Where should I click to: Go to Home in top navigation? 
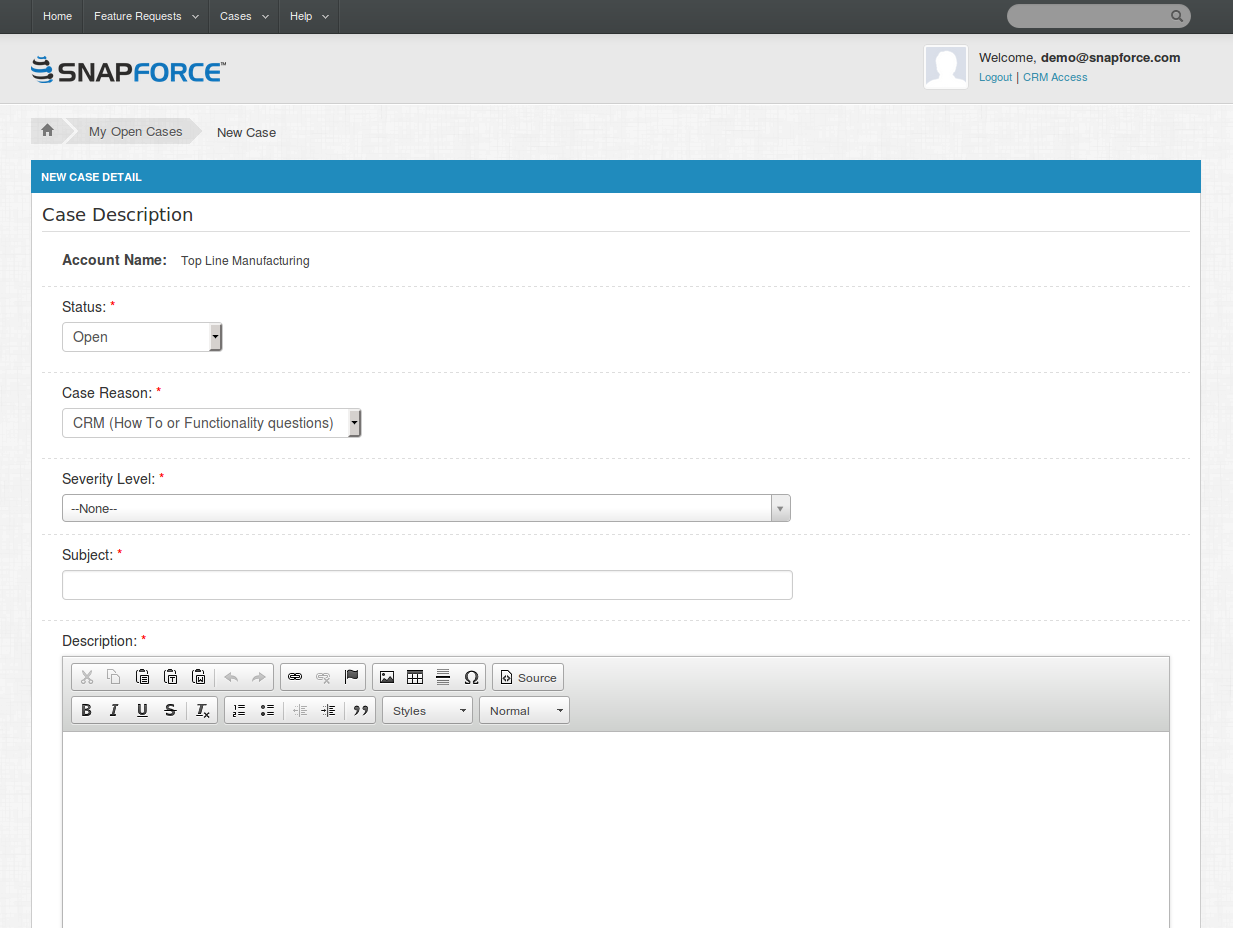pos(58,16)
